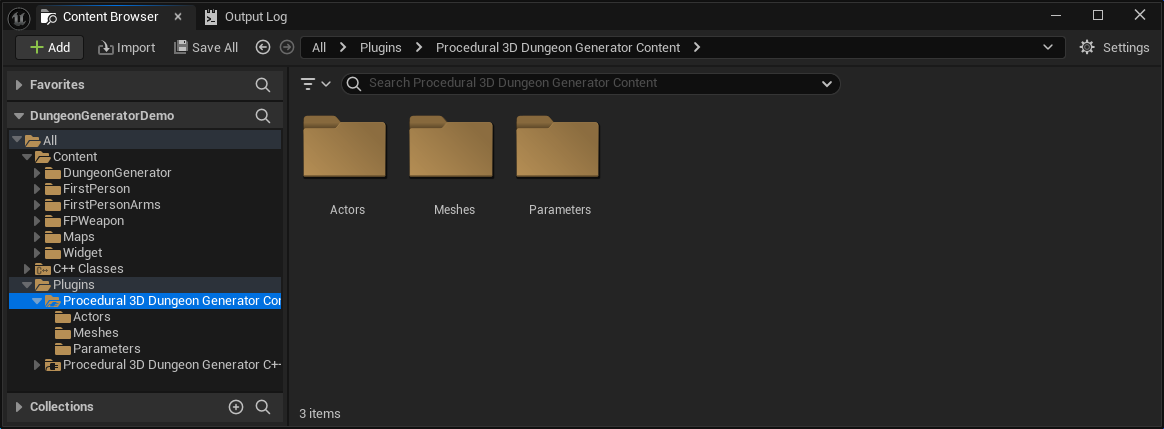The image size is (1164, 429).
Task: Click Save All in toolbar
Action: click(206, 48)
